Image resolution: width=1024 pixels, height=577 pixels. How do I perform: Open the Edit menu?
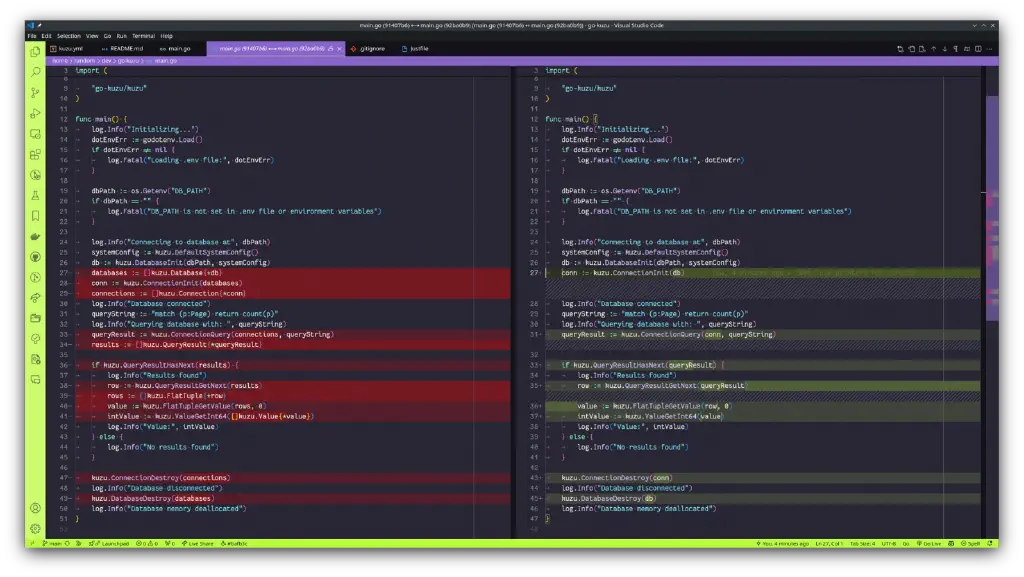pos(46,36)
